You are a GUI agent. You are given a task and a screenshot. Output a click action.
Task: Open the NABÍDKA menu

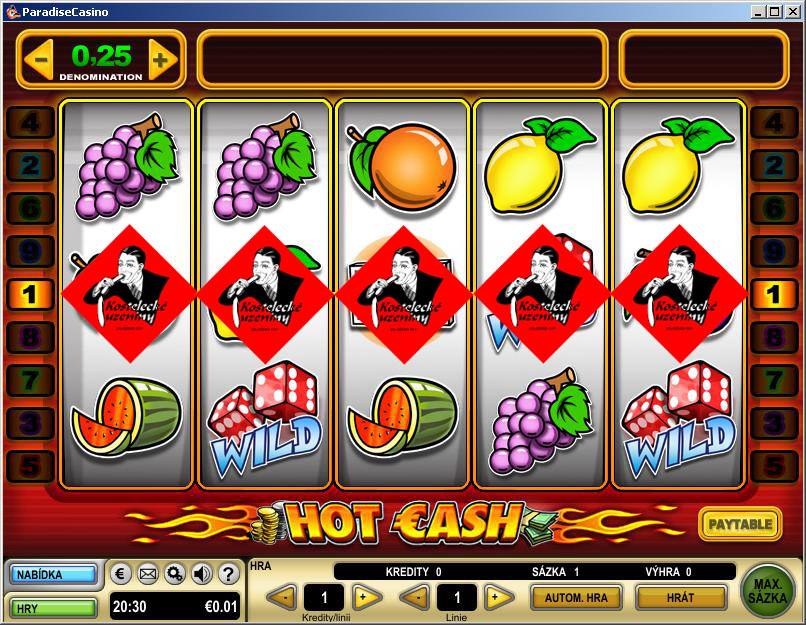[53, 574]
